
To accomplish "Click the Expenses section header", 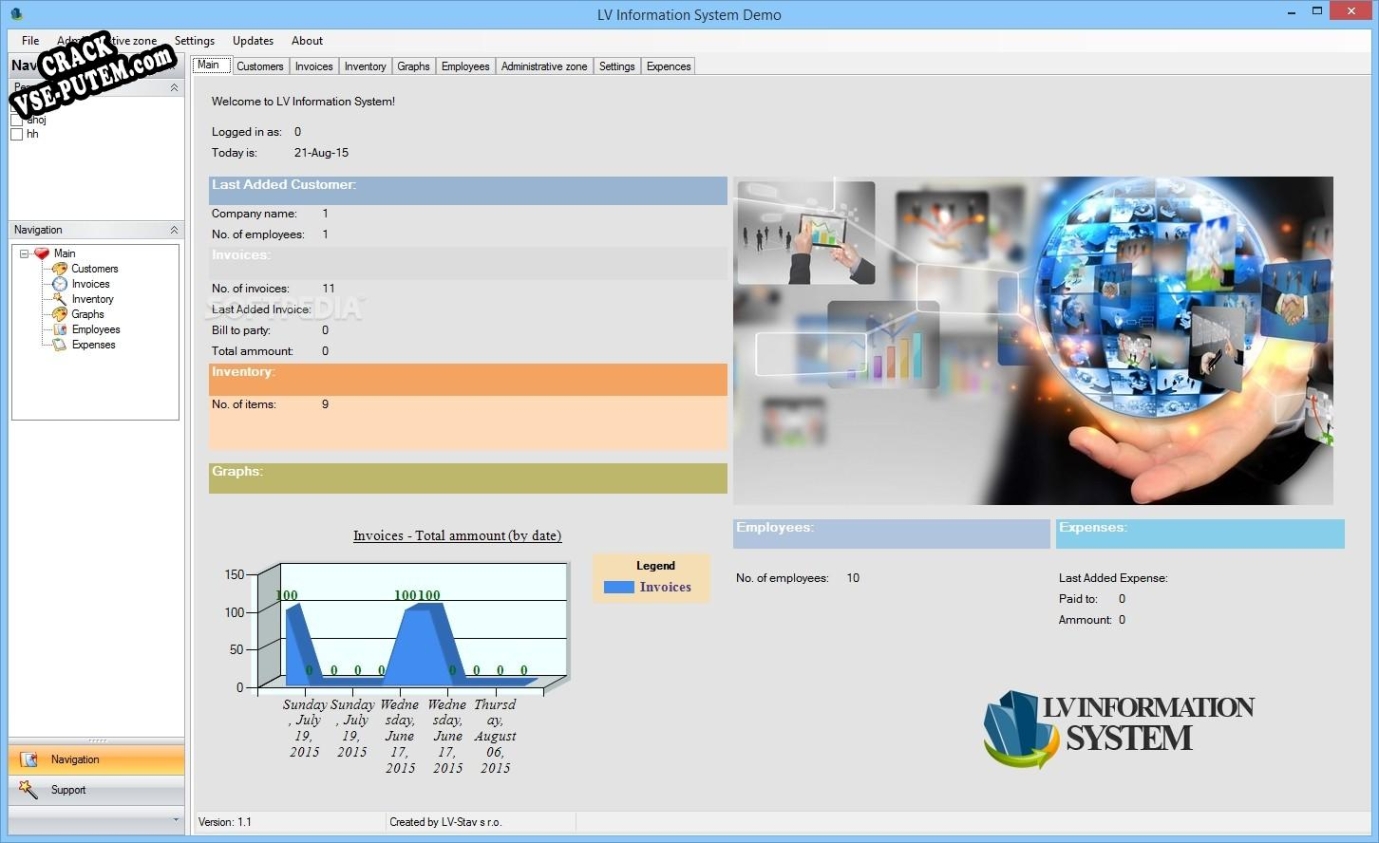I will [1200, 533].
